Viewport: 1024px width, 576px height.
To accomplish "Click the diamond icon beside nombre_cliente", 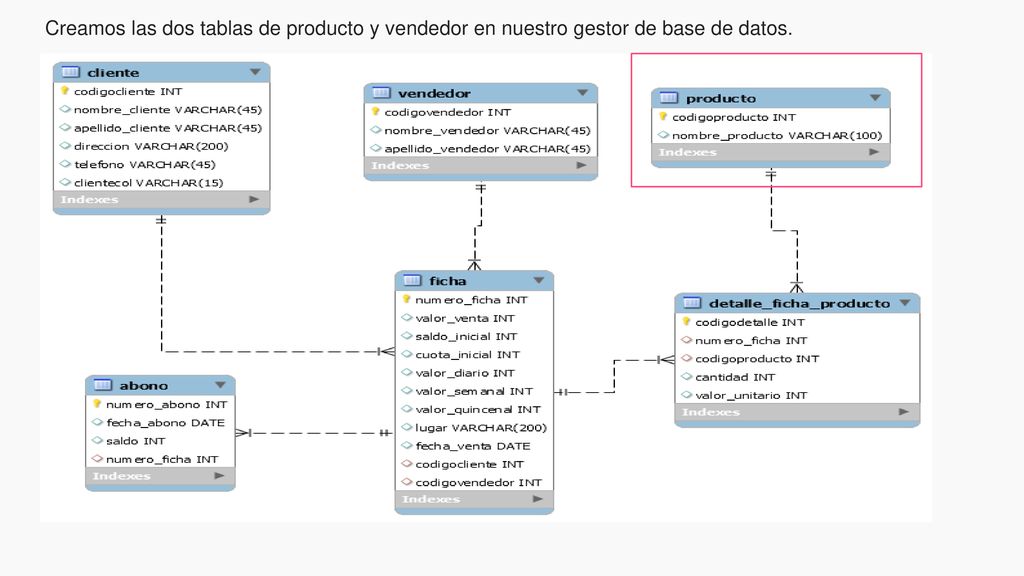I will [65, 109].
